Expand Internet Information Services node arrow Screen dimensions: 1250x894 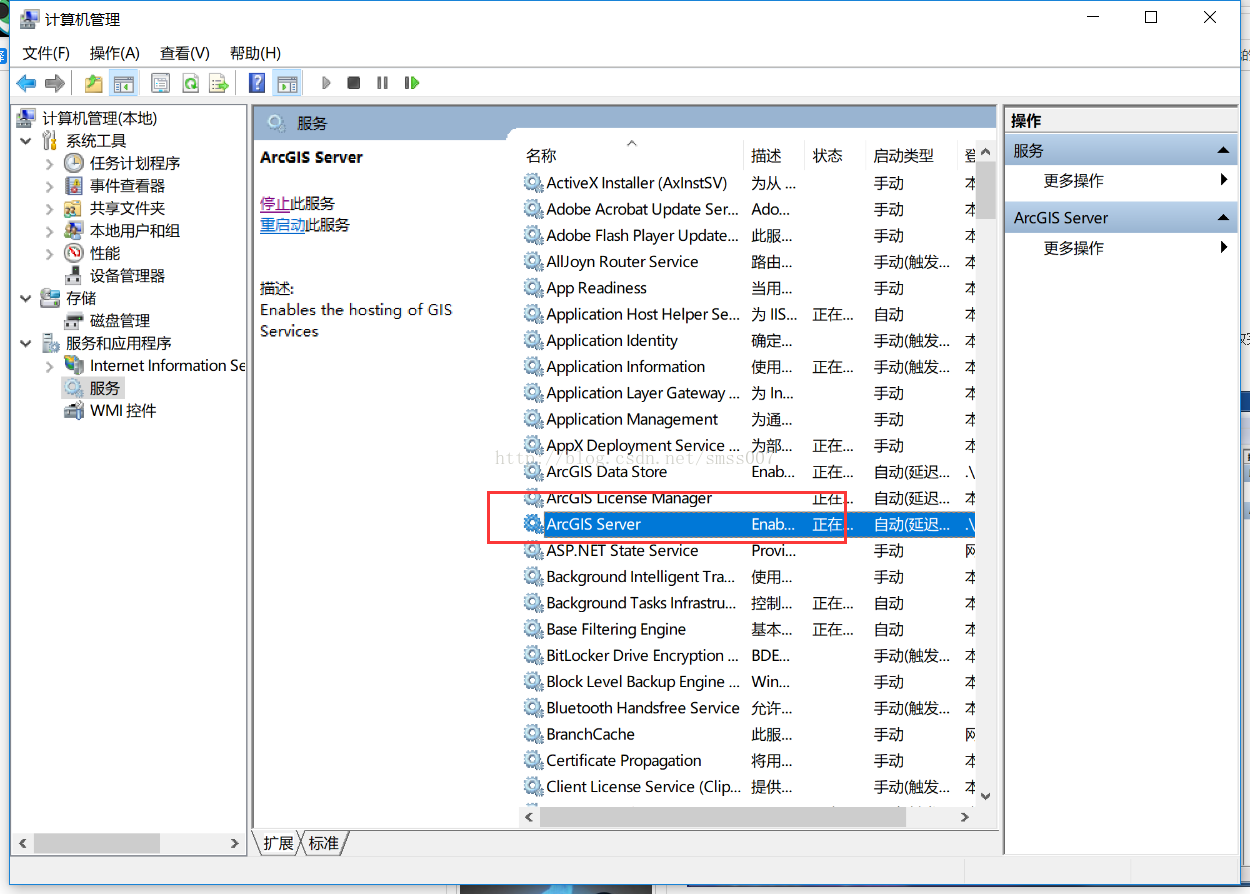point(49,366)
